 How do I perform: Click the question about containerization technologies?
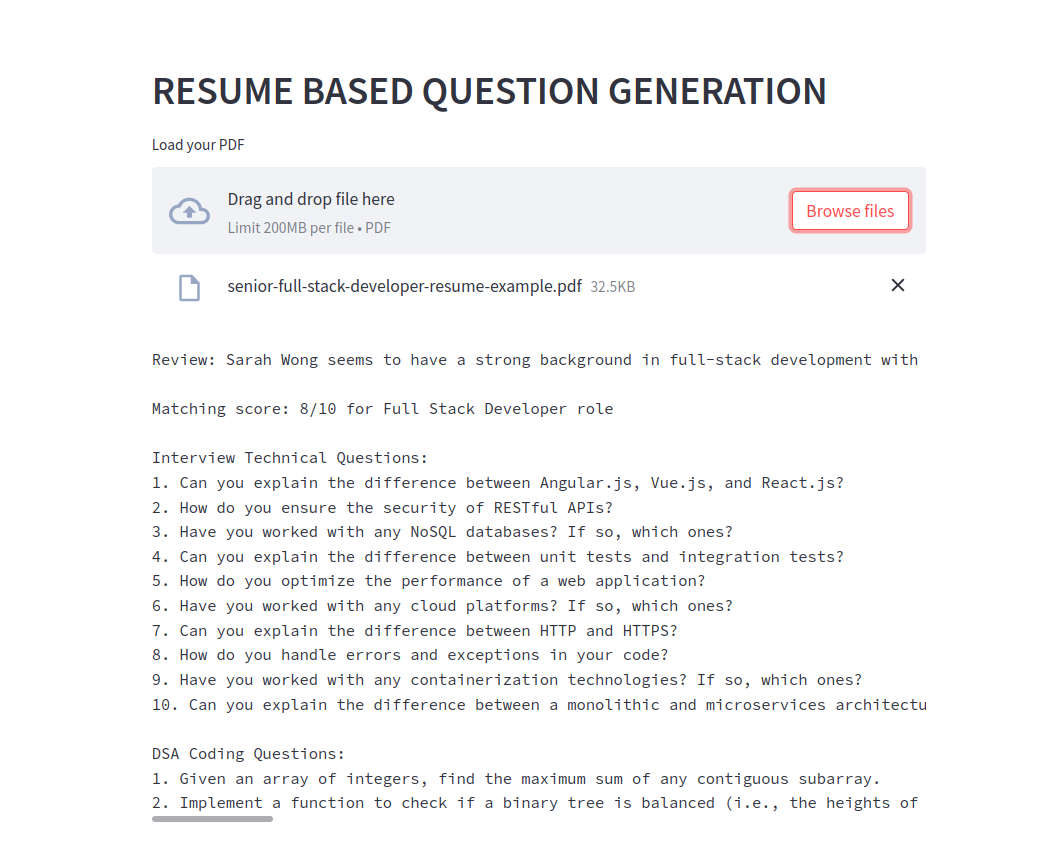[507, 680]
